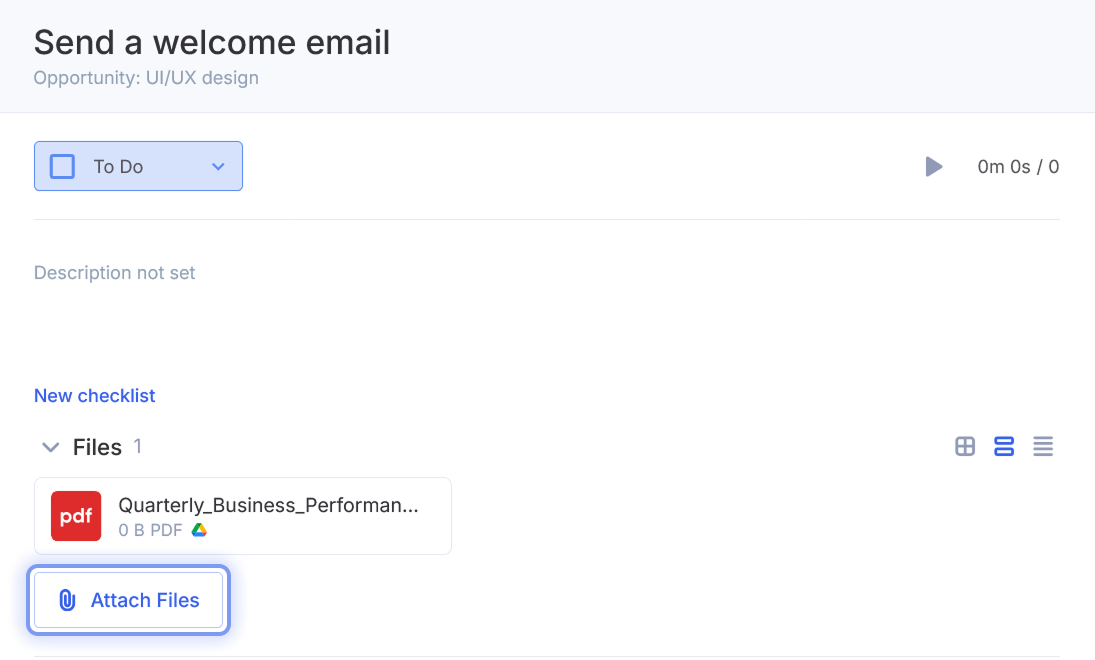Collapse the Files section chevron
This screenshot has height=660, width=1095.
pyautogui.click(x=50, y=448)
